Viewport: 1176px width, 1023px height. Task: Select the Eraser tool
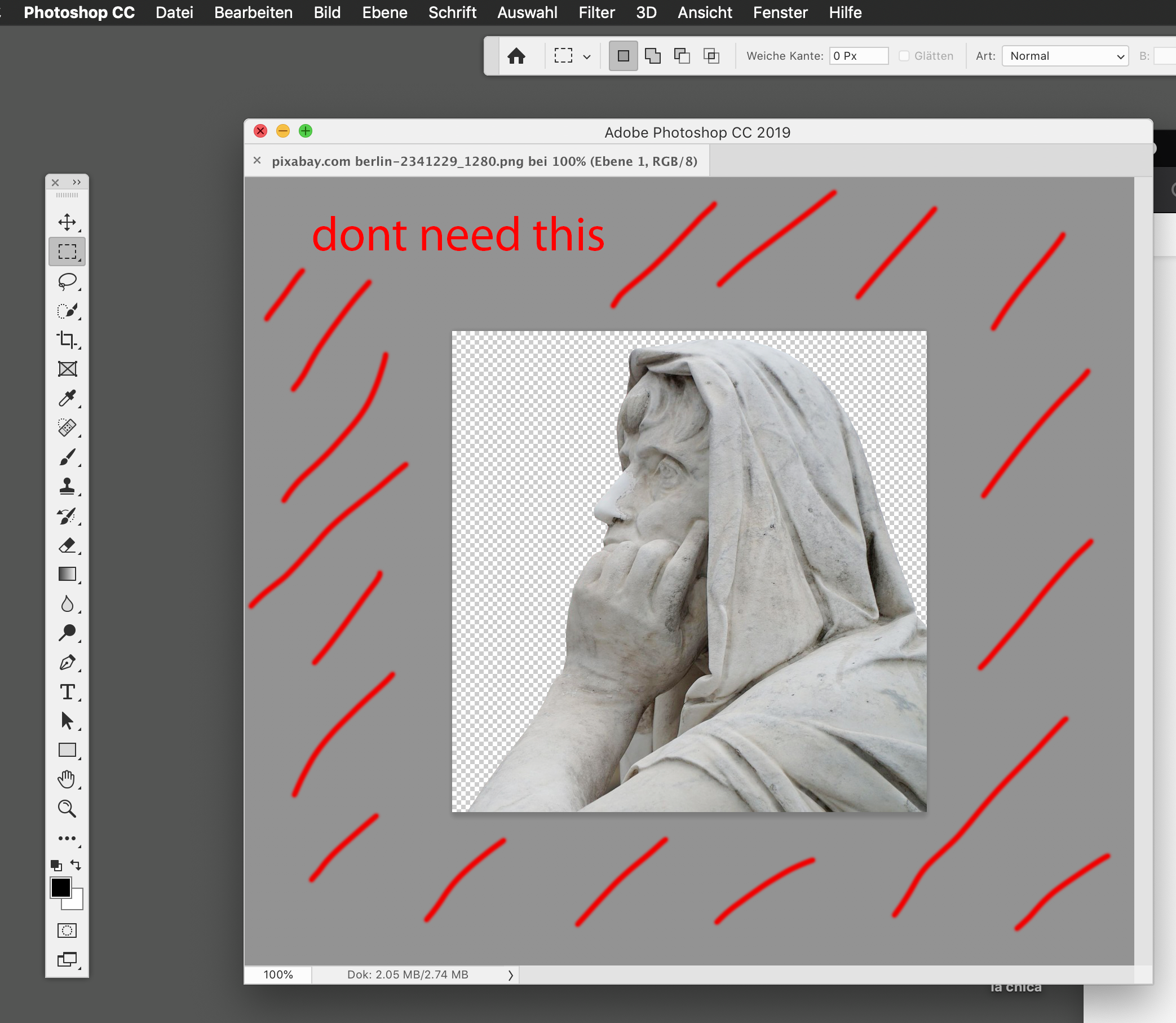tap(67, 545)
